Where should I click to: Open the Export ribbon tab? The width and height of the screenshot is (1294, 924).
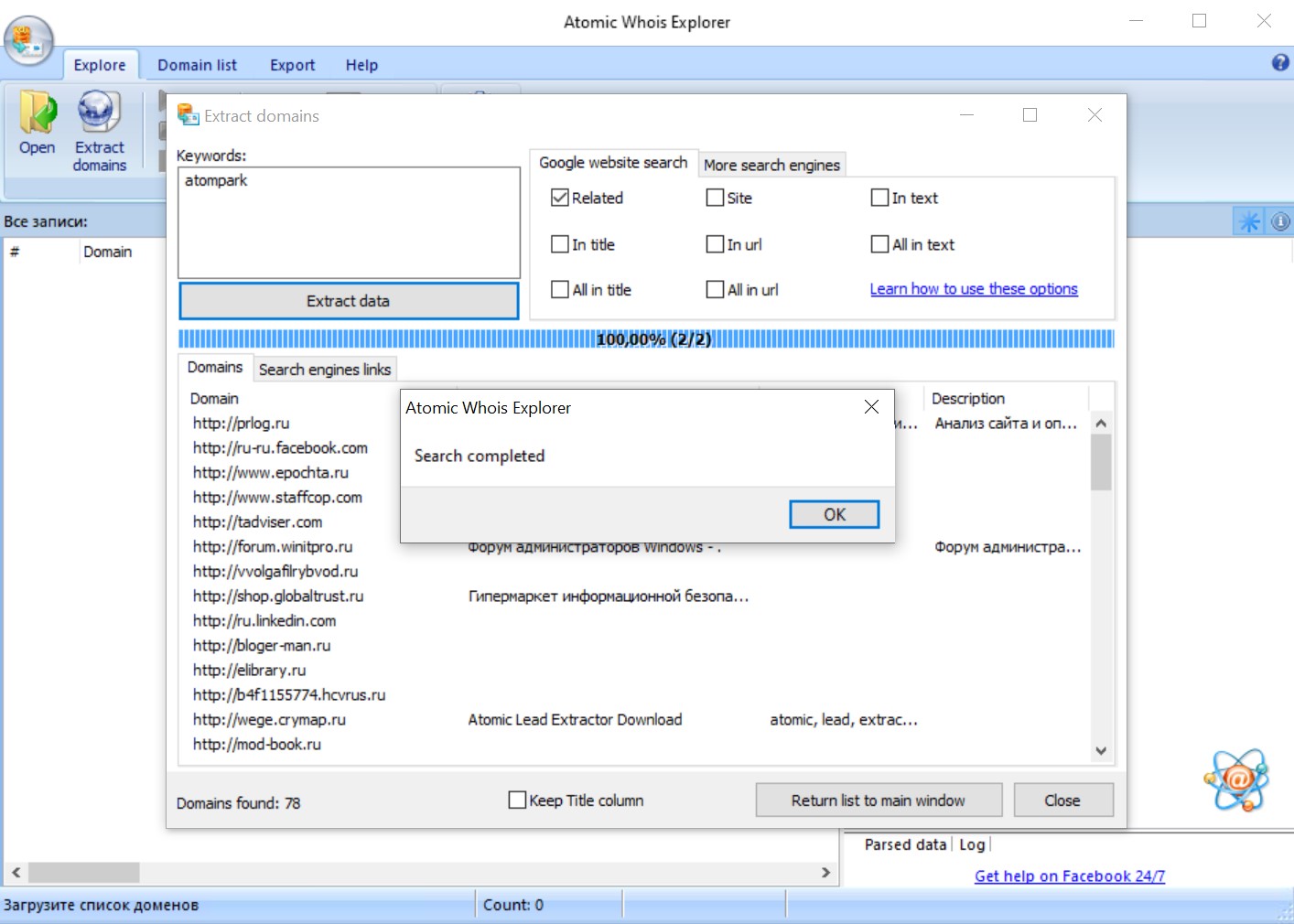292,65
